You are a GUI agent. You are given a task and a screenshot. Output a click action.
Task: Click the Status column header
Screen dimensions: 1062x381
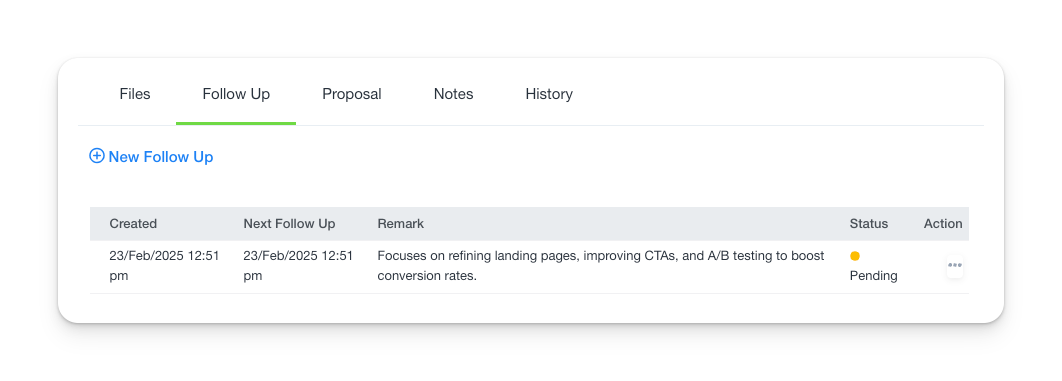point(868,224)
